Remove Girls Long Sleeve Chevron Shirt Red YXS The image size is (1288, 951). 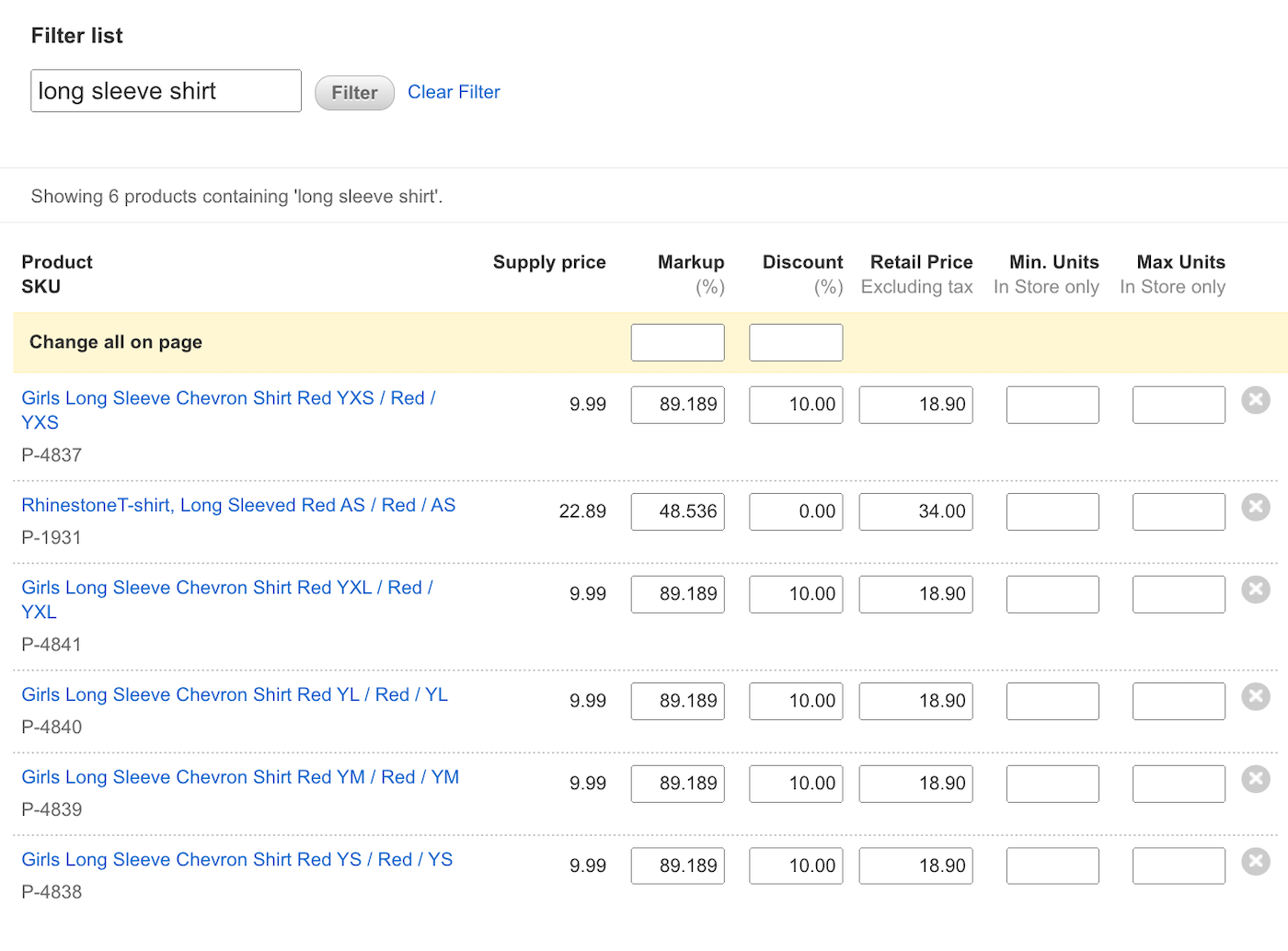click(x=1256, y=400)
